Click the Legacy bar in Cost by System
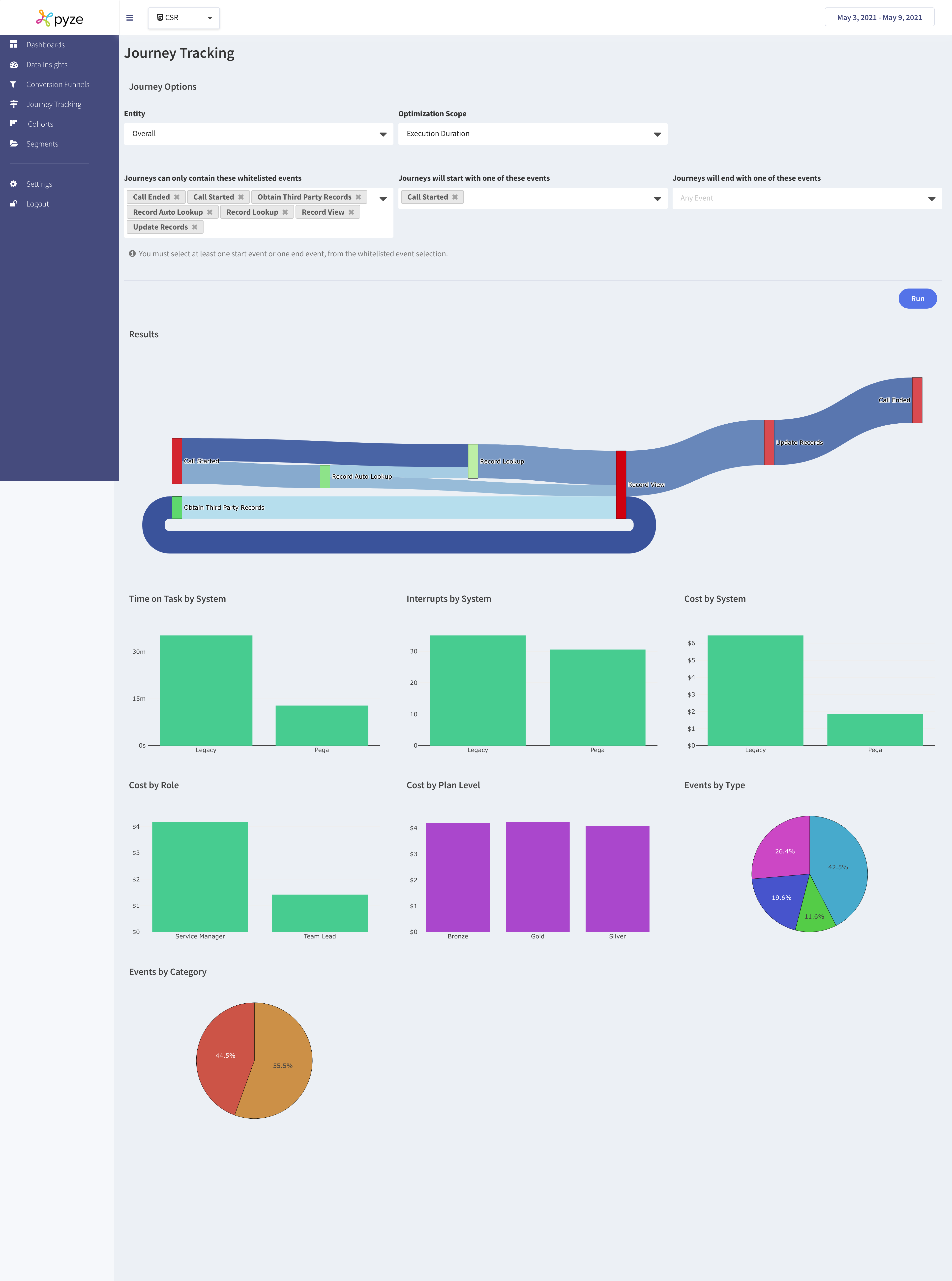Screen dimensions: 952x1281 click(x=755, y=690)
